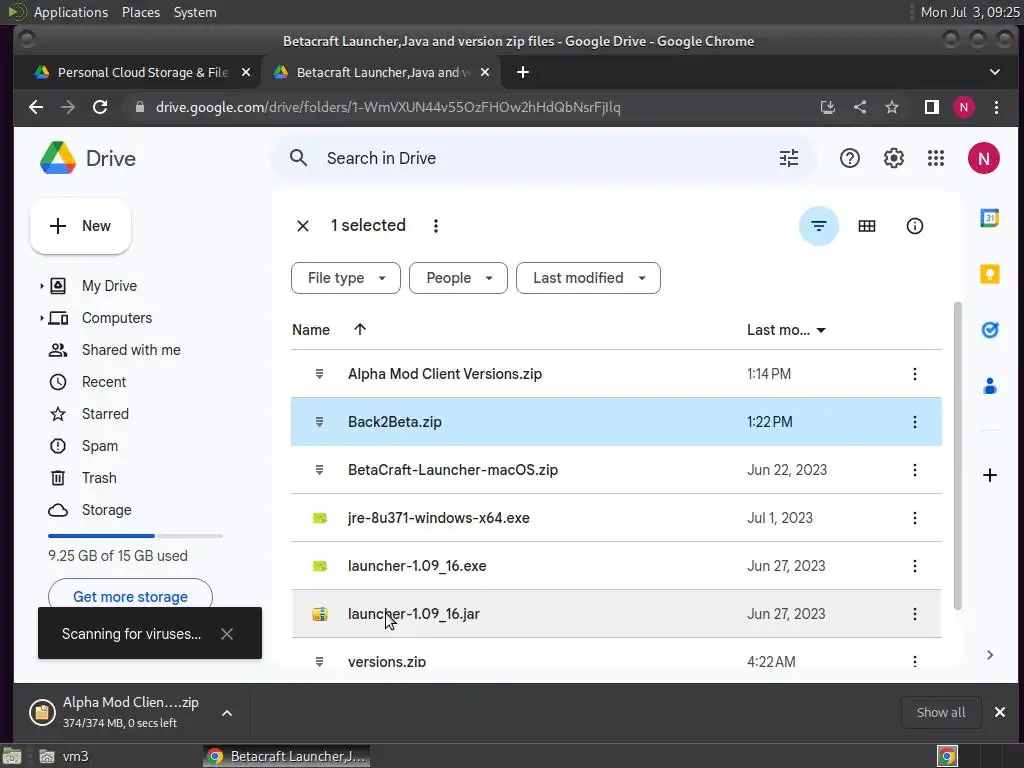This screenshot has height=768, width=1024.
Task: Reverse the Name sort direction arrow
Action: 360,329
